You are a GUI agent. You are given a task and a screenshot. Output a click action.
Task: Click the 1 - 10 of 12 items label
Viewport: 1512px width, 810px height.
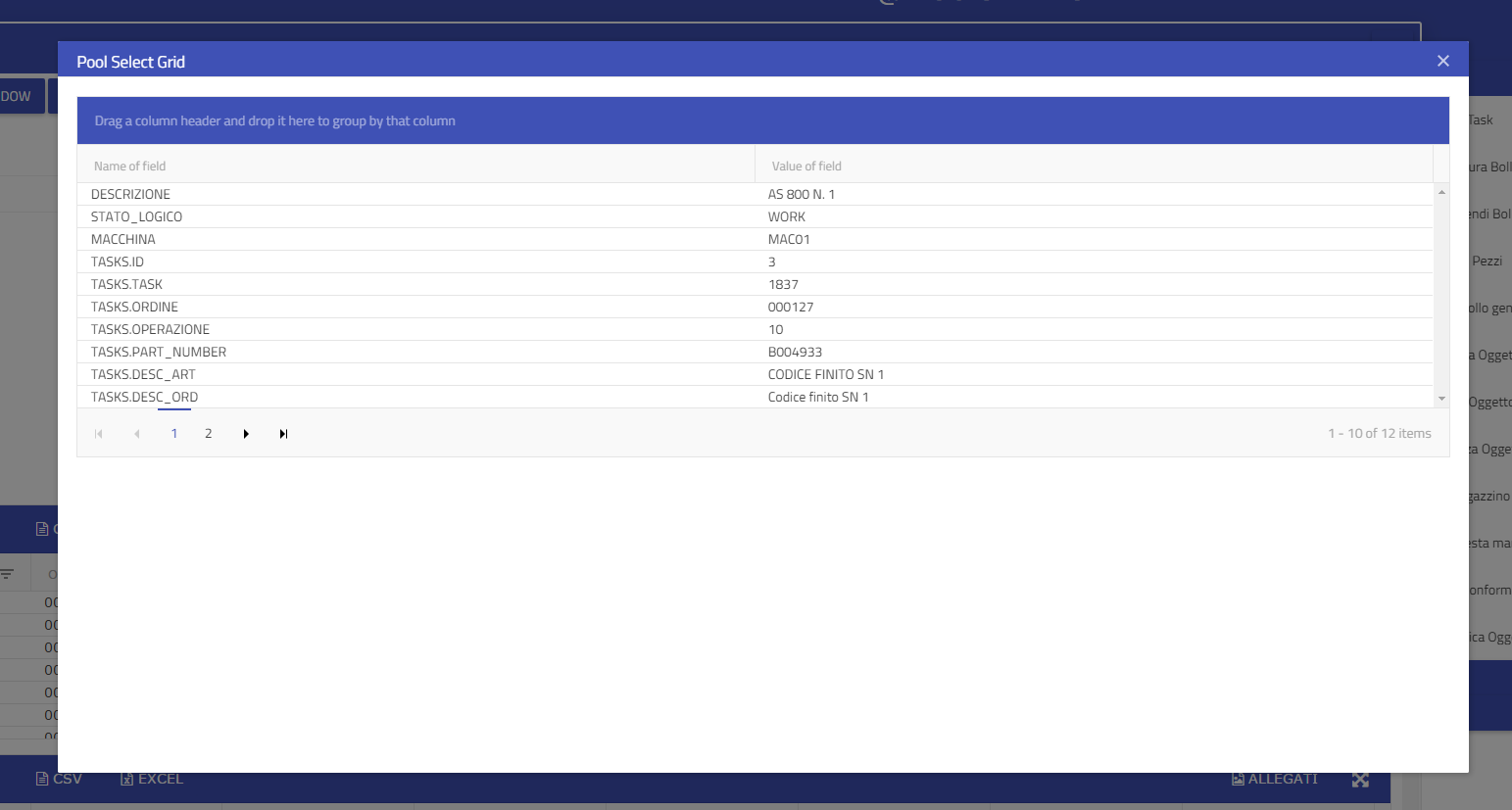[1380, 433]
